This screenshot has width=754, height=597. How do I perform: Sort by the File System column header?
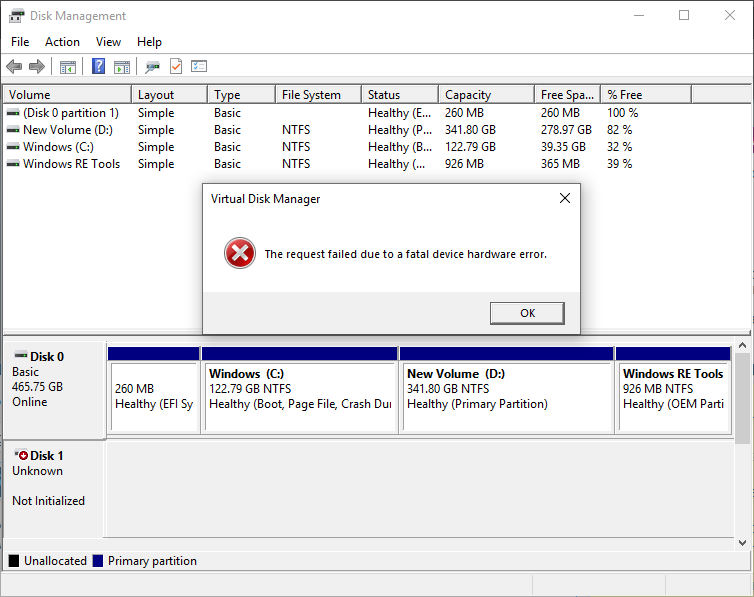tap(319, 95)
